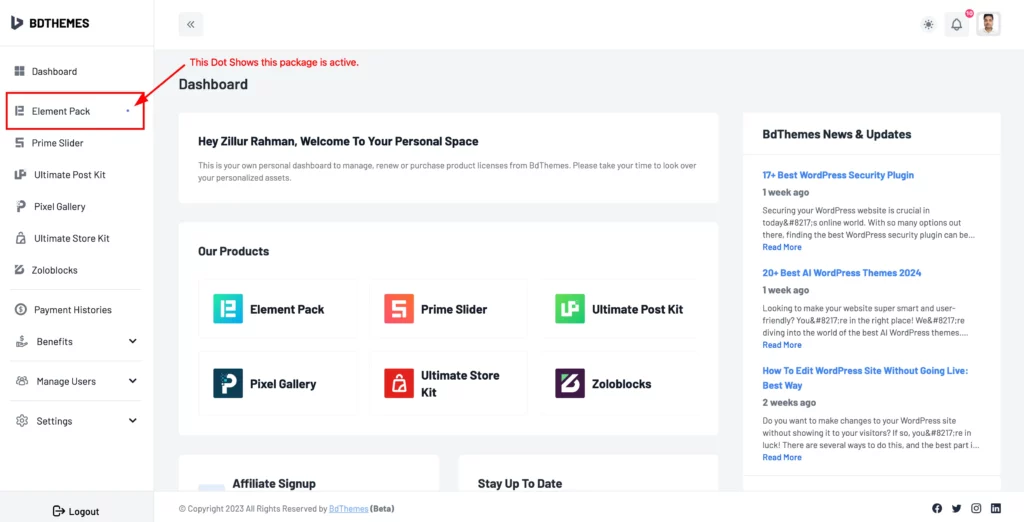Click the Logout button label
Screen dimensions: 1024x522
(x=84, y=512)
